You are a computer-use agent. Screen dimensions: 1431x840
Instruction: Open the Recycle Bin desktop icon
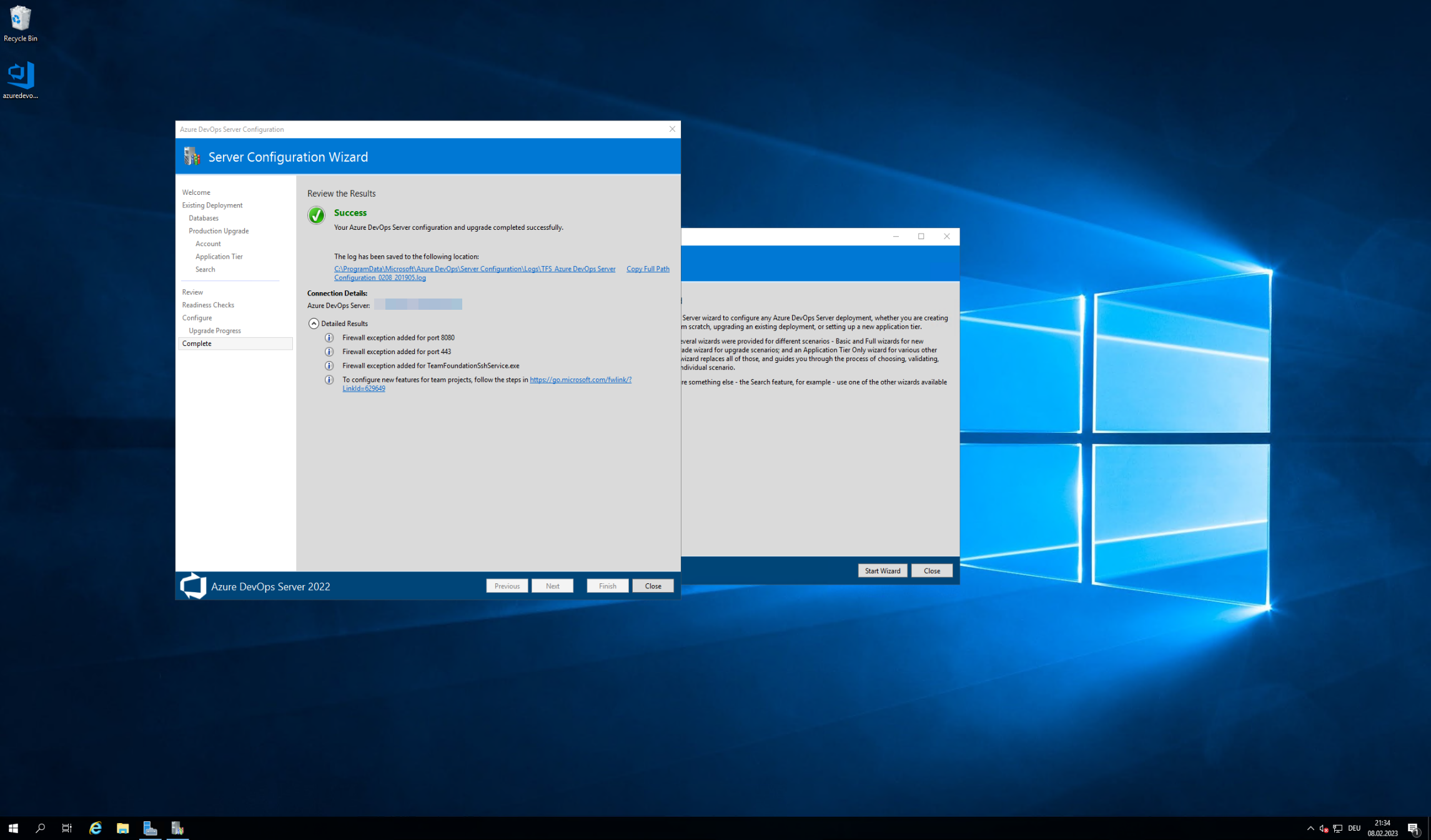(20, 24)
